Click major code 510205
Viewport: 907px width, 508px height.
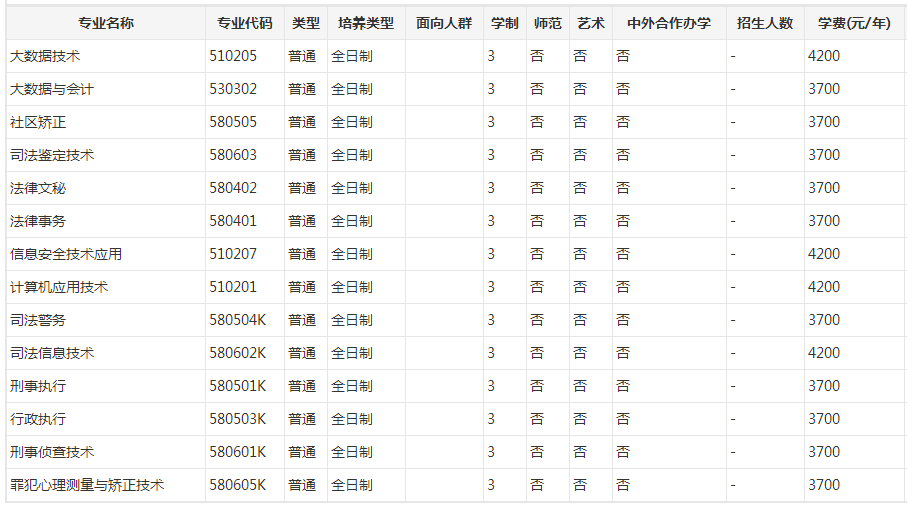[233, 56]
